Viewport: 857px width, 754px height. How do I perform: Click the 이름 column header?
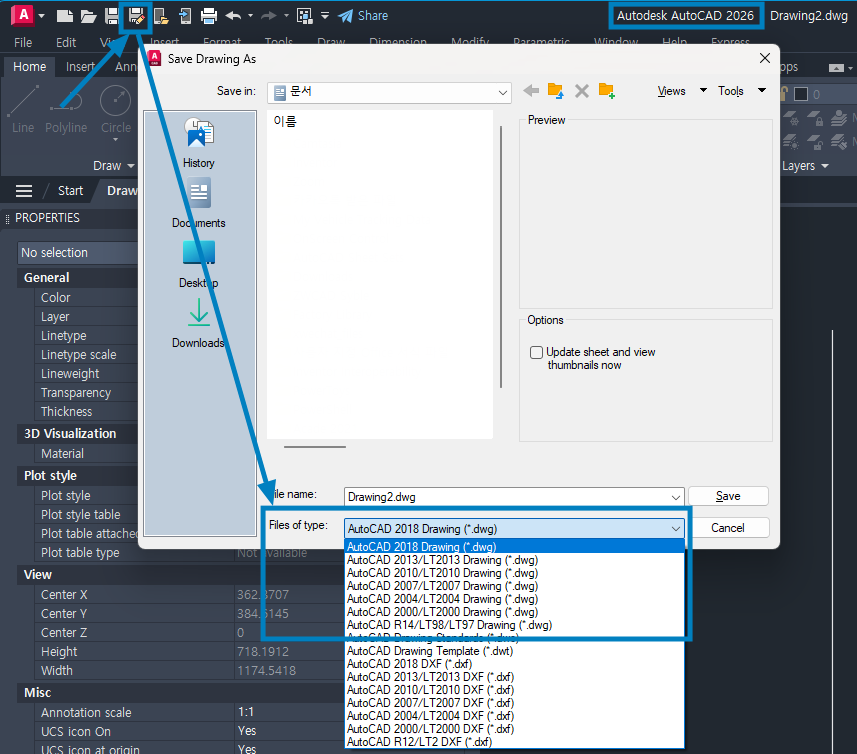(285, 121)
